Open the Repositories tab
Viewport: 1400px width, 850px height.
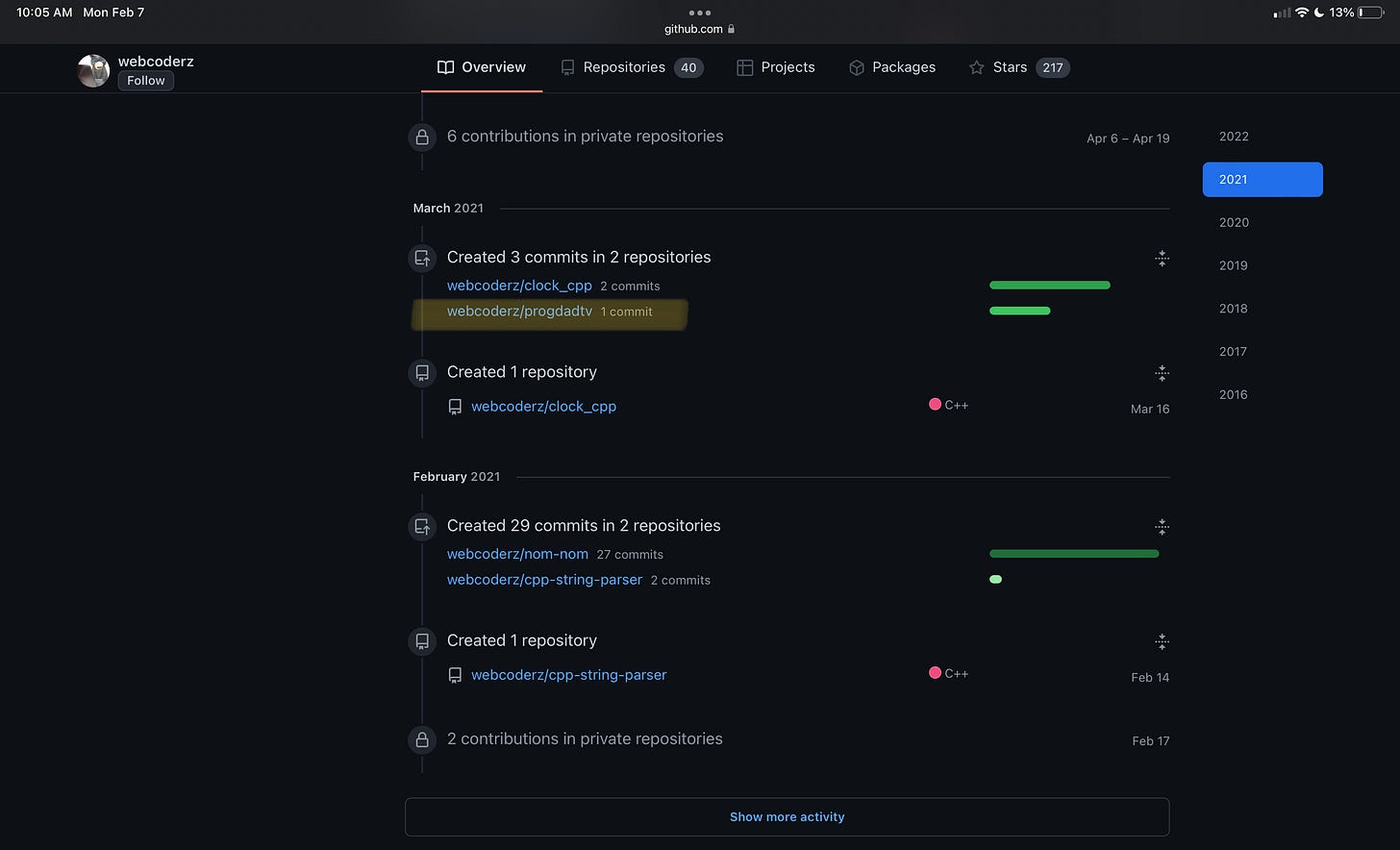pos(632,67)
